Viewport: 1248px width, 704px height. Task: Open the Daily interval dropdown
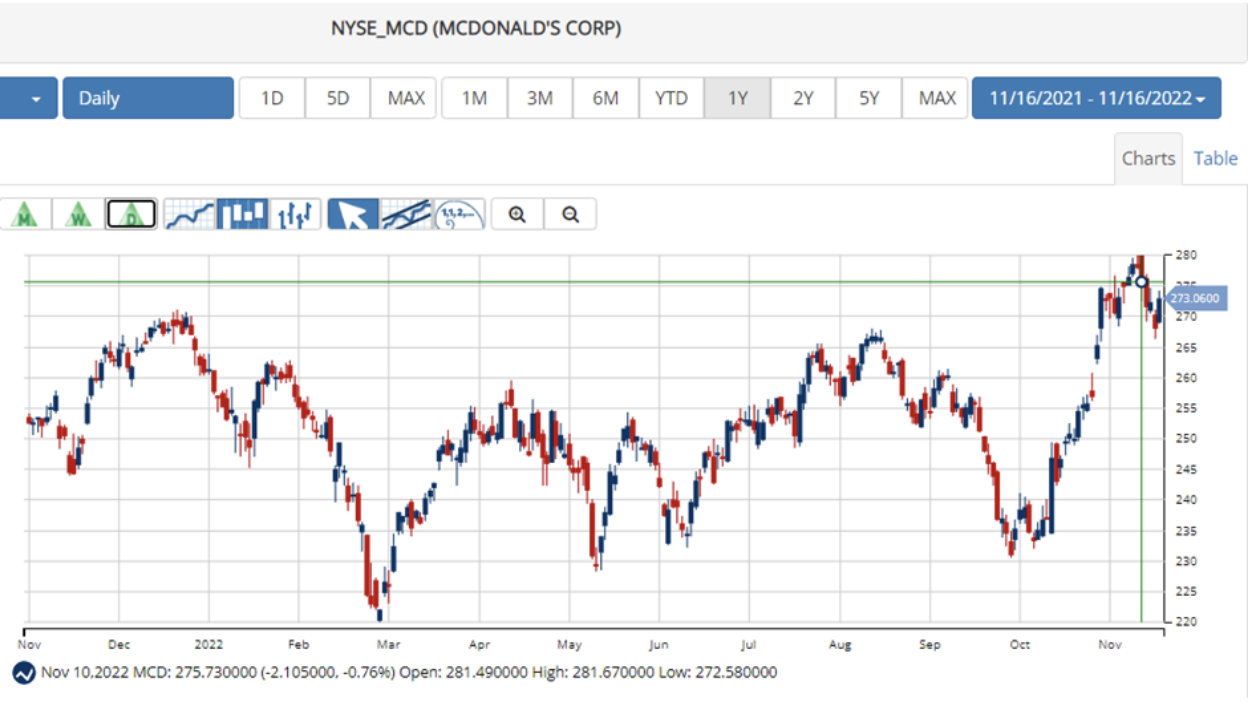point(148,98)
